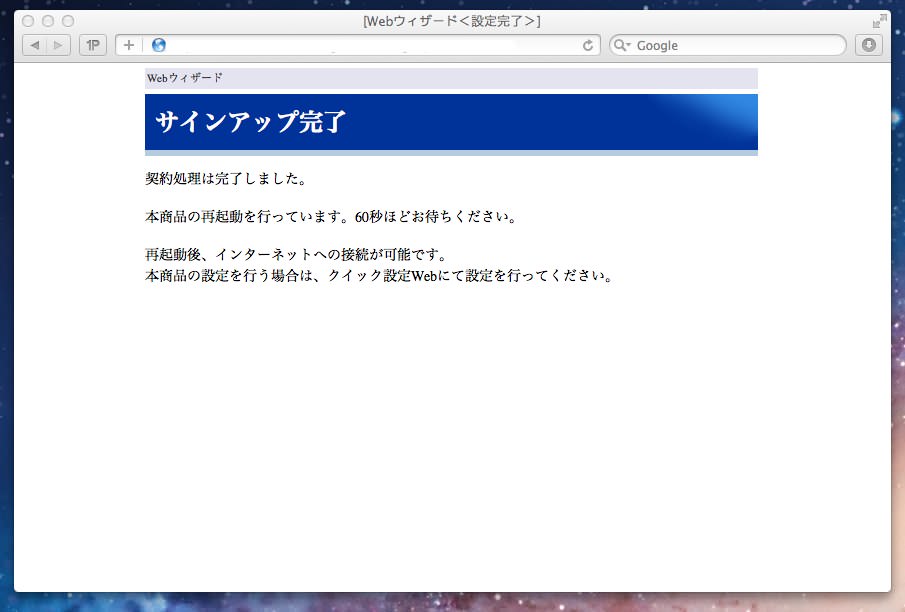Reload the page with the refresh icon
This screenshot has height=612, width=905.
588,45
